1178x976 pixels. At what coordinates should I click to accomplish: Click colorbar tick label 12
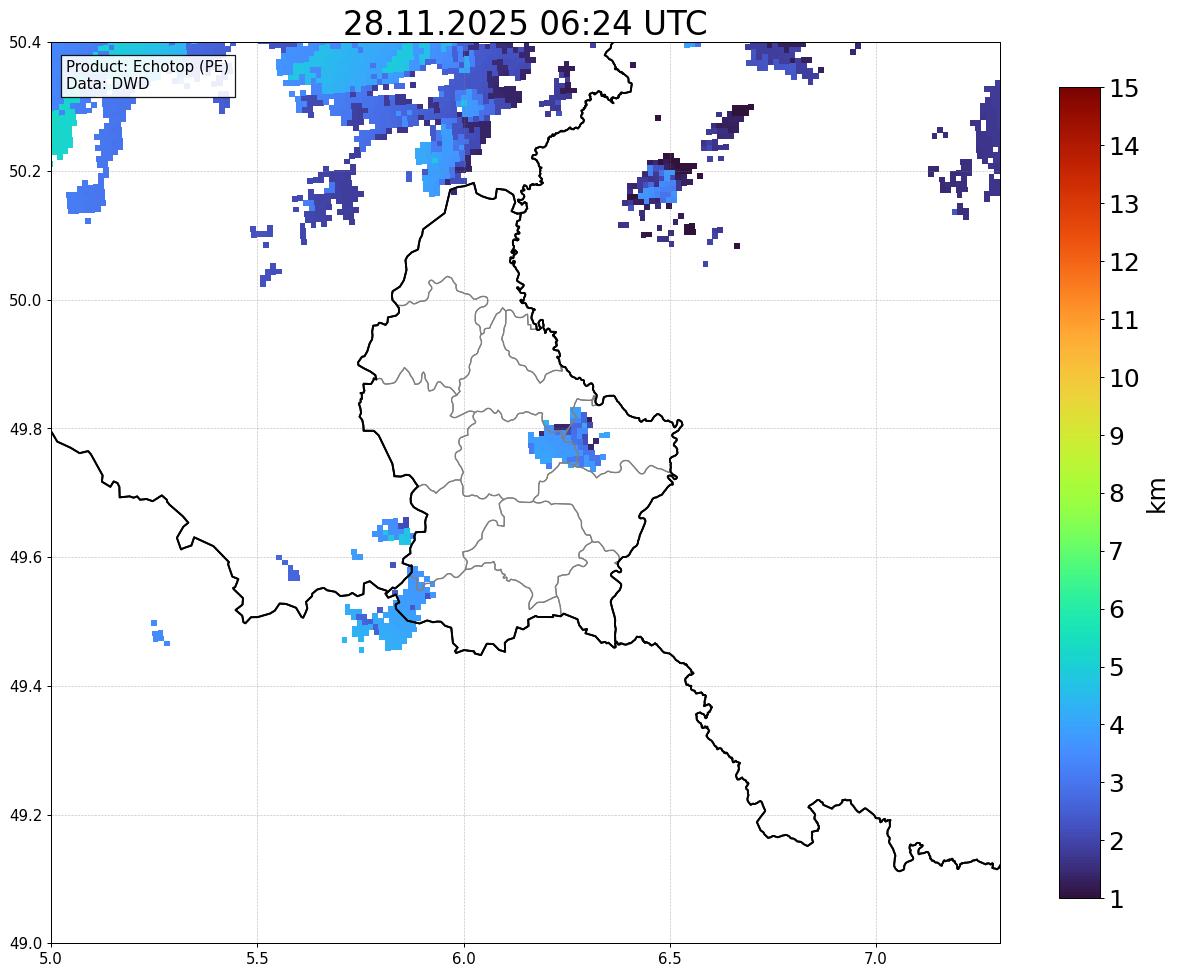(x=1125, y=262)
